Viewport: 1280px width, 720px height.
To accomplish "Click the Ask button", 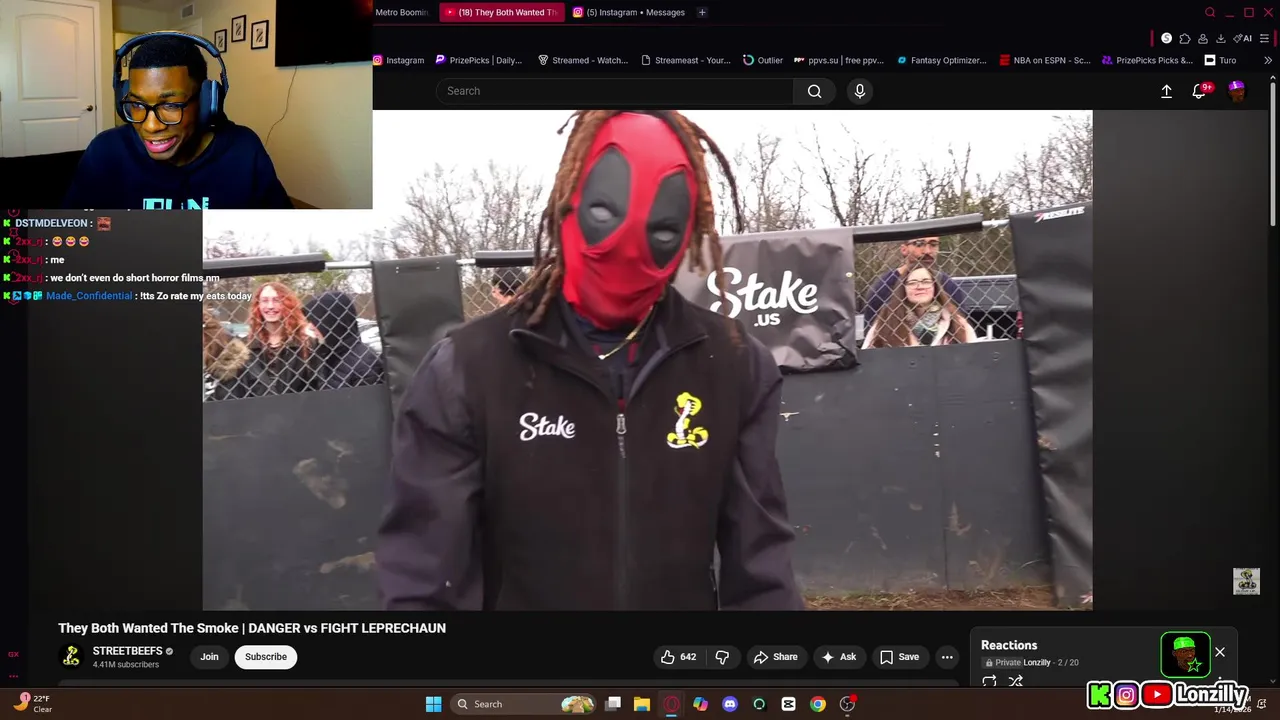I will coord(838,657).
